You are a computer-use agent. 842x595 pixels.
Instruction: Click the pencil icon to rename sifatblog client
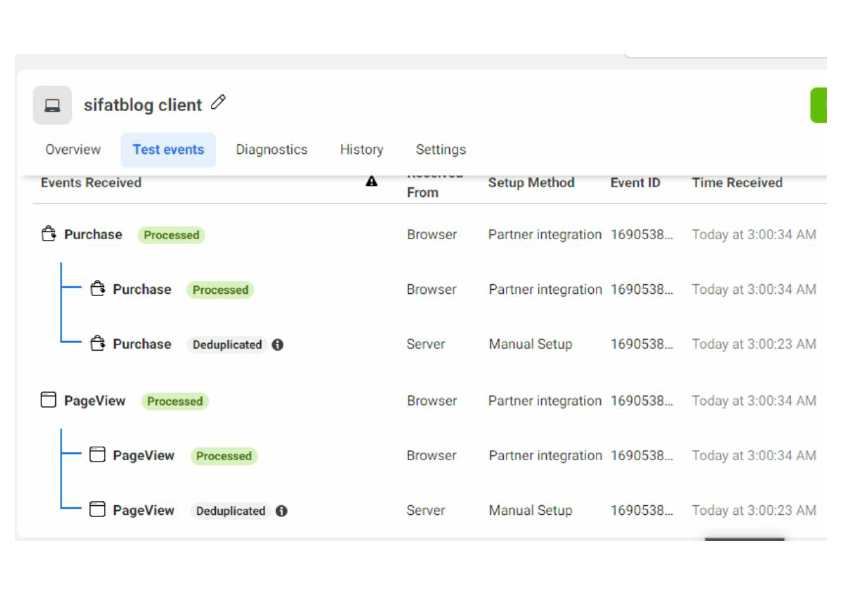[x=218, y=103]
